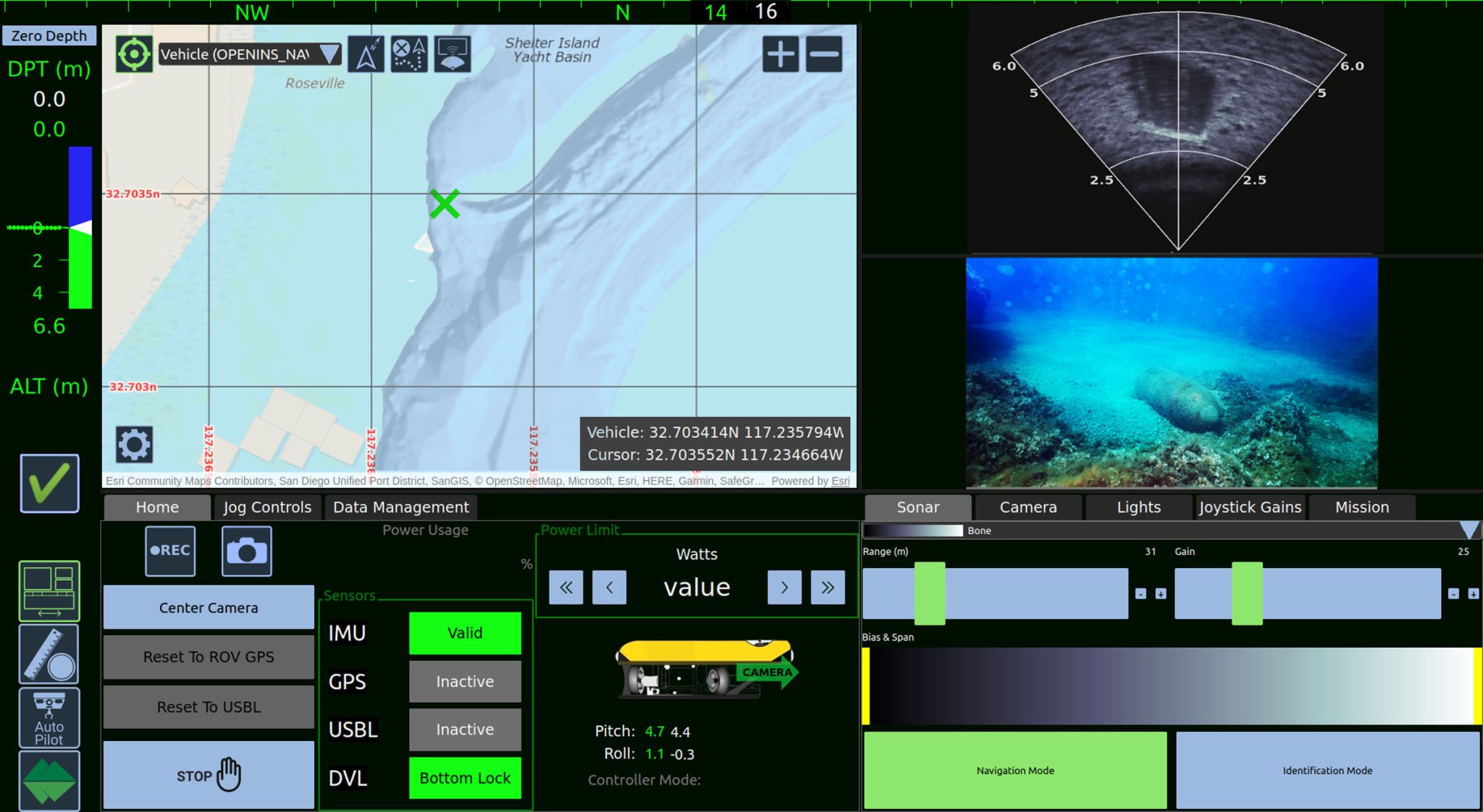This screenshot has height=812, width=1483.
Task: Open the measurement ruler tool in the sidebar
Action: click(49, 654)
